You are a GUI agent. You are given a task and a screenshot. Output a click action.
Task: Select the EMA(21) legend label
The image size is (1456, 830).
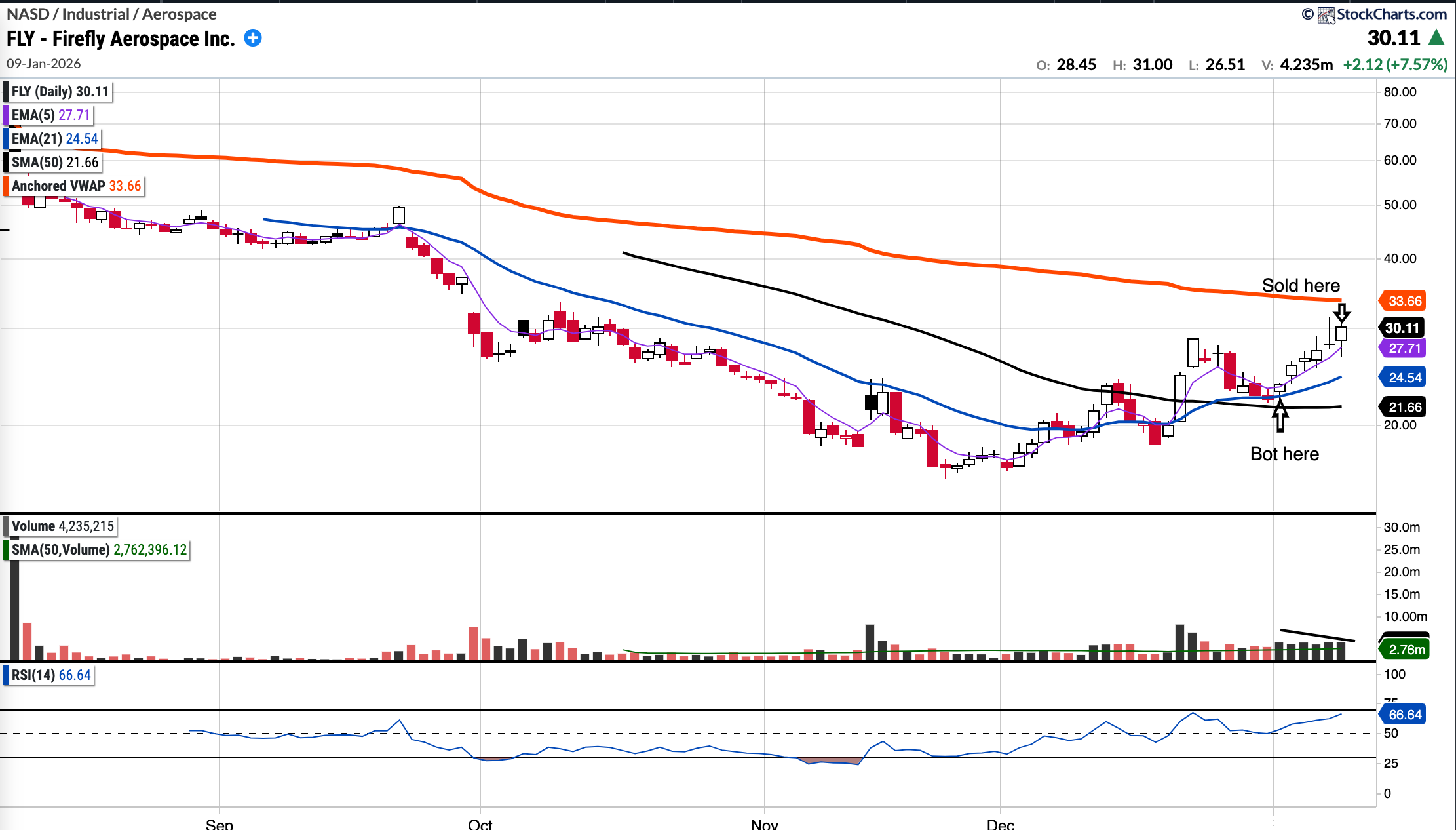click(x=54, y=139)
